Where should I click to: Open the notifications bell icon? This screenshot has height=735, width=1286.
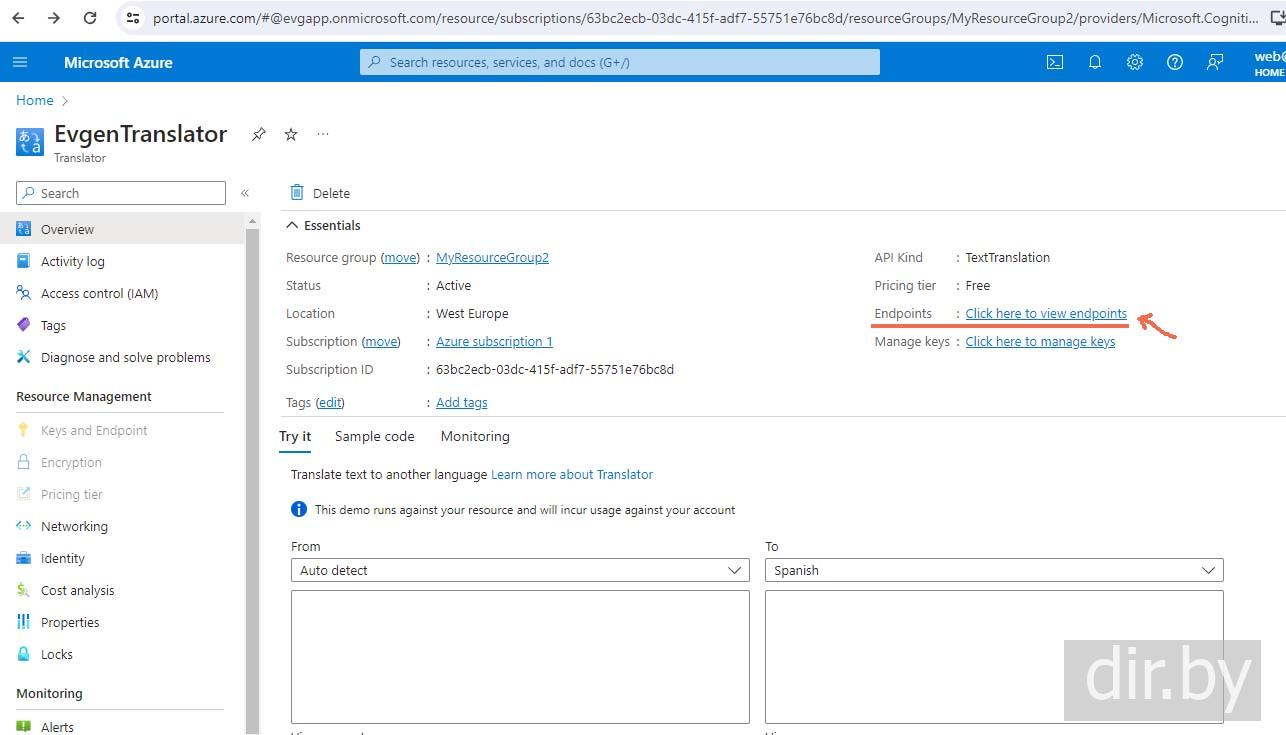[x=1095, y=62]
